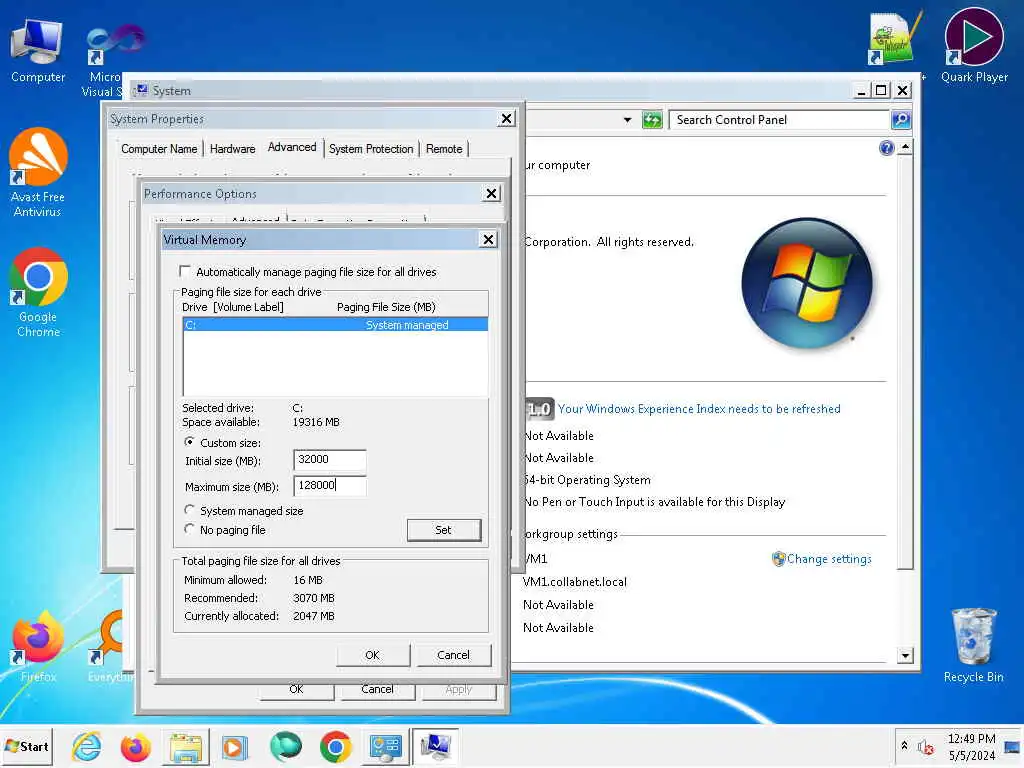Click the muted volume tray icon
This screenshot has height=768, width=1024.
(925, 746)
